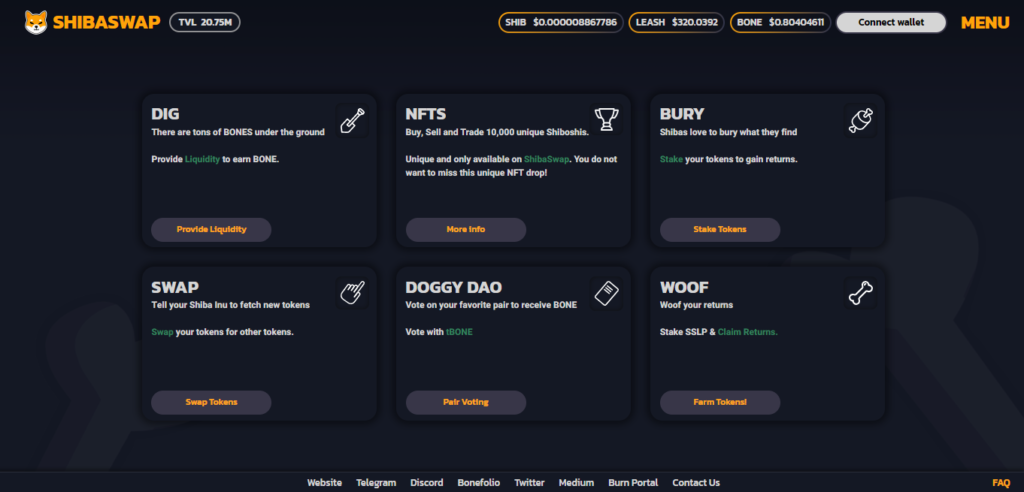The height and width of the screenshot is (492, 1024).
Task: Click the BURY card heading
Action: click(x=682, y=114)
